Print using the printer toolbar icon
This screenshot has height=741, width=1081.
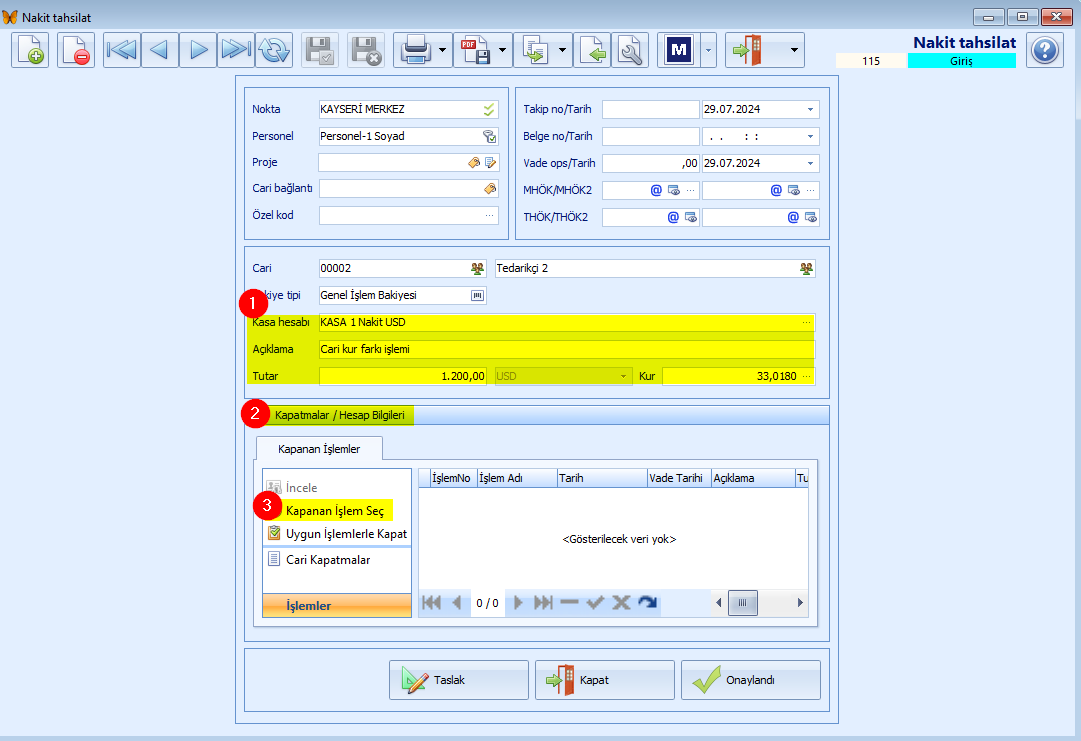415,50
